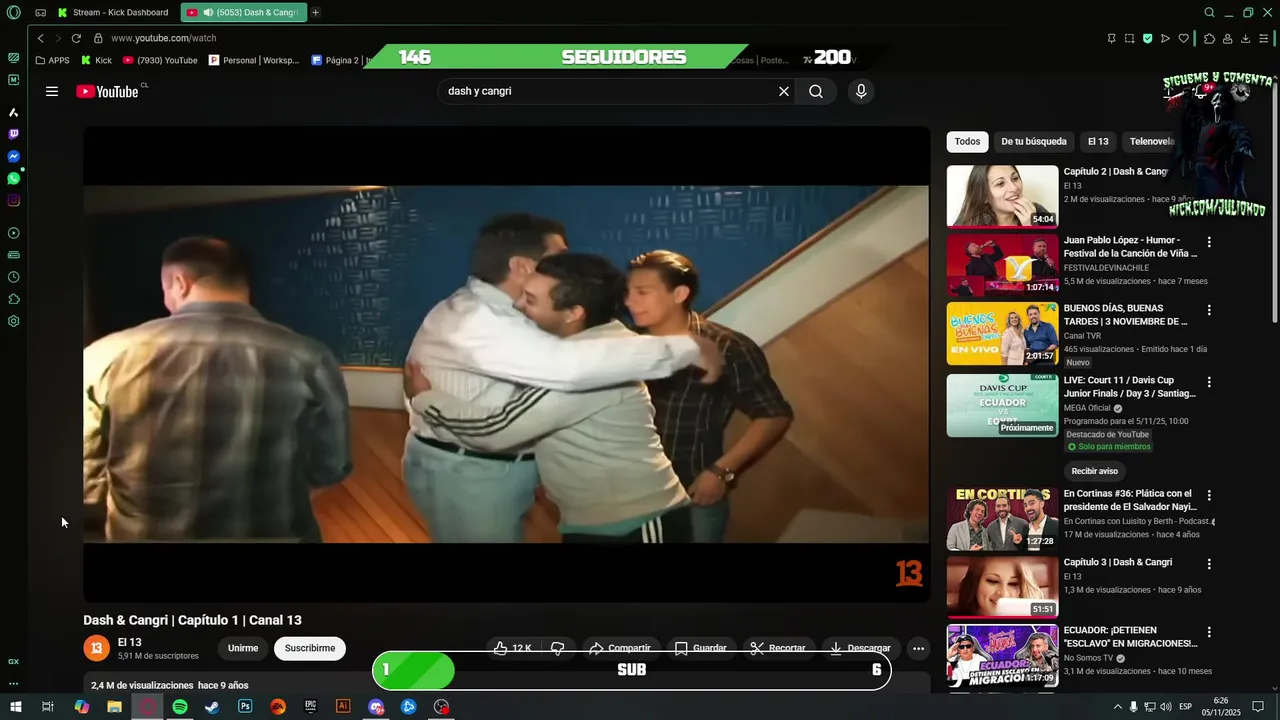Image resolution: width=1280 pixels, height=720 pixels.
Task: Take a snapshot with the toolbar capture icon
Action: (1129, 38)
